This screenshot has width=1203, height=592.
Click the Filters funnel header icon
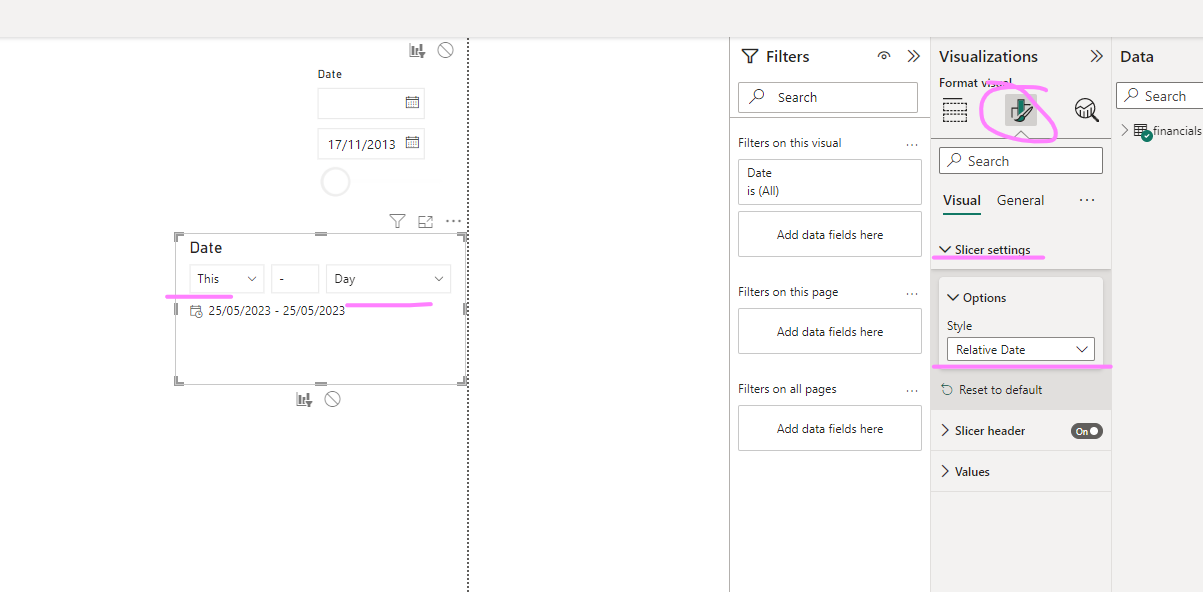click(x=750, y=57)
